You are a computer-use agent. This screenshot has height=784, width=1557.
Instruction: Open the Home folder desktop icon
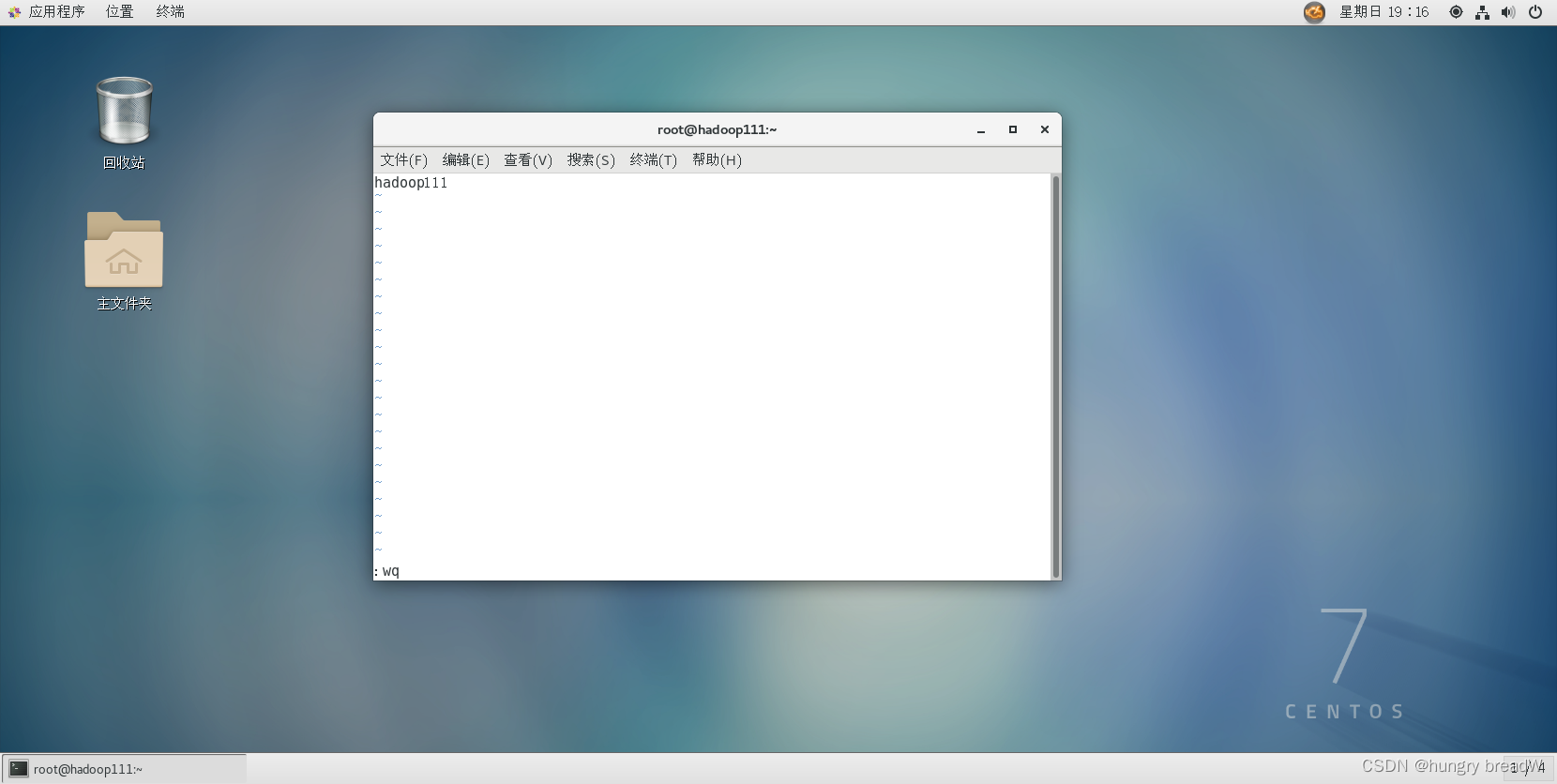coord(124,249)
